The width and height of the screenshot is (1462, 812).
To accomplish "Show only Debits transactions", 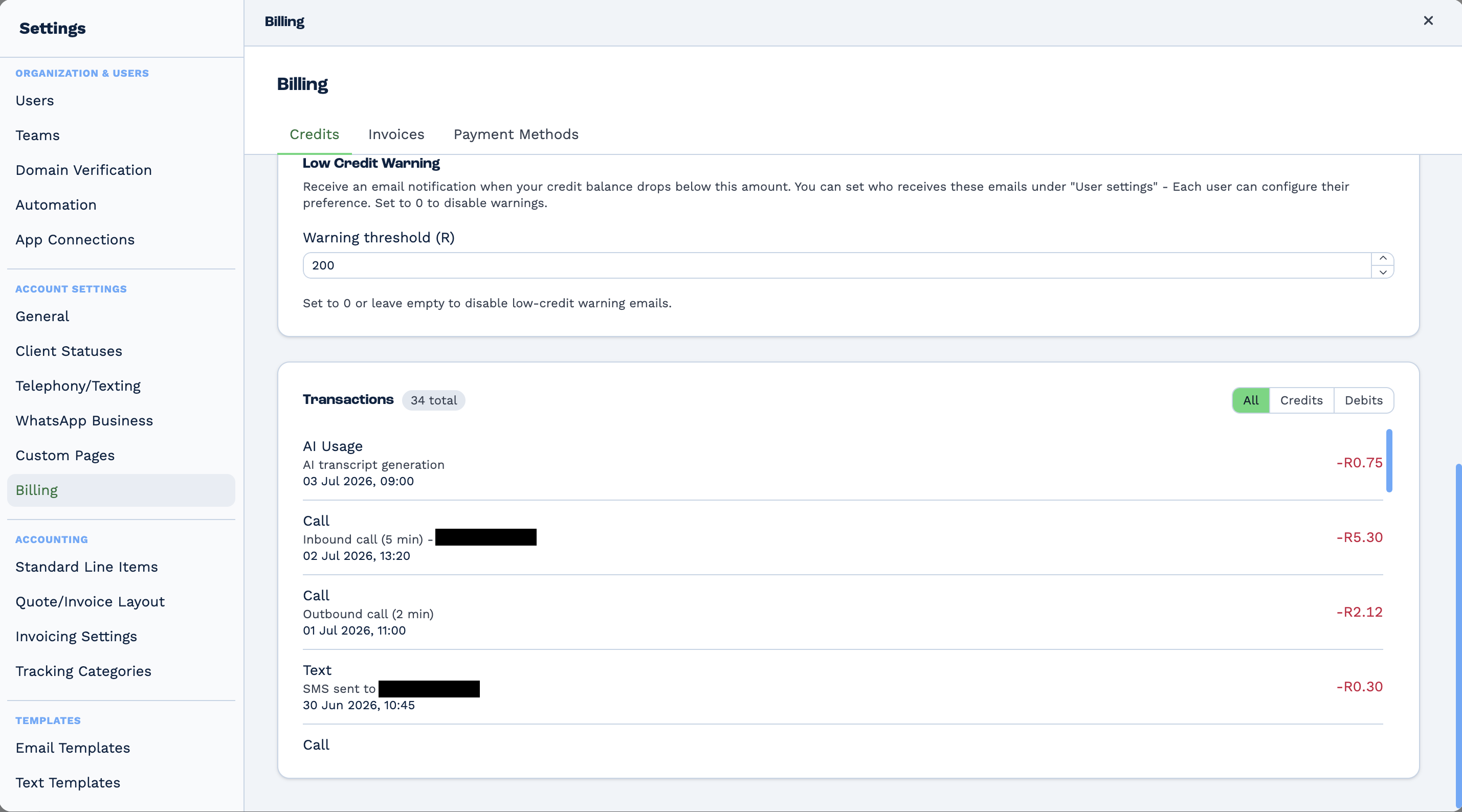I will click(x=1364, y=400).
